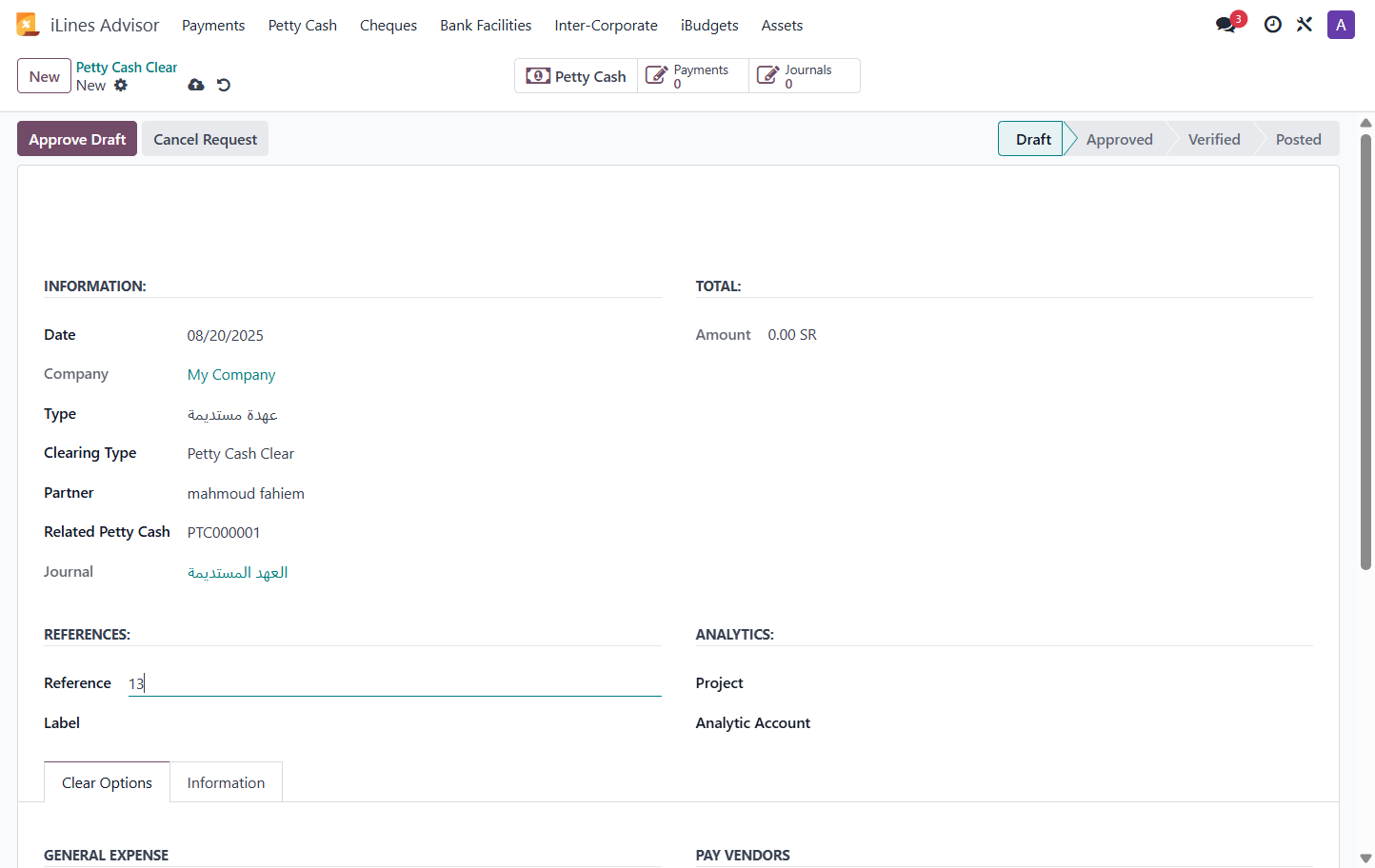The image size is (1375, 868).
Task: Save the record with cloud upload icon
Action: point(196,85)
